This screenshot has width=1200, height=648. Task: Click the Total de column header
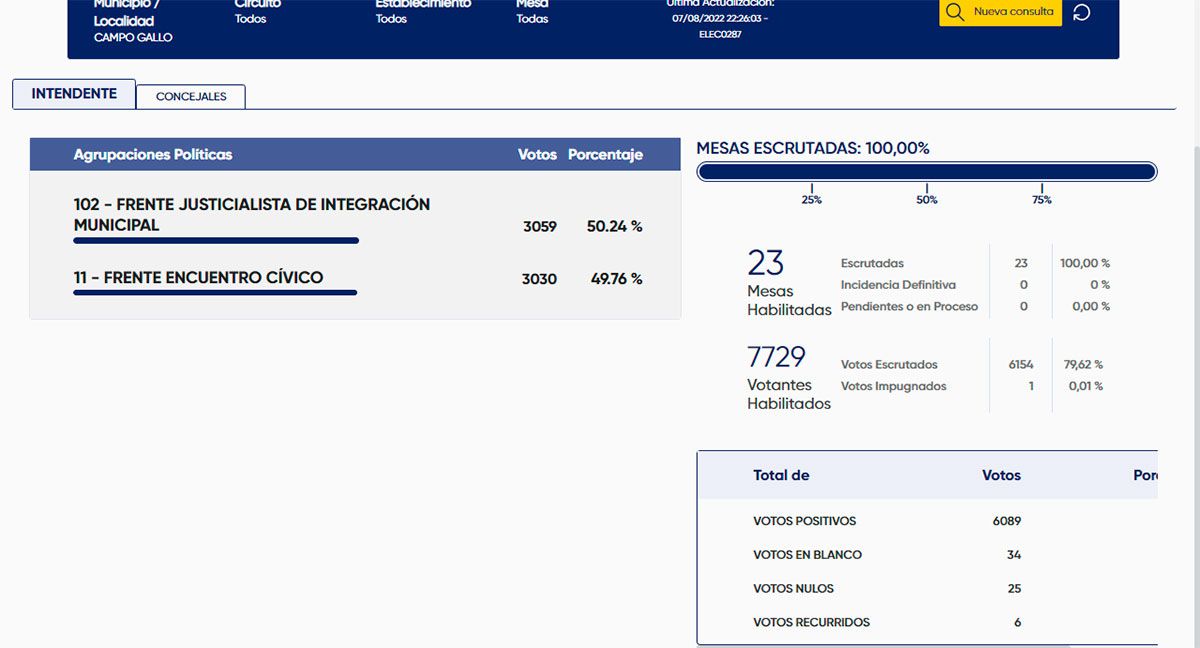point(781,475)
